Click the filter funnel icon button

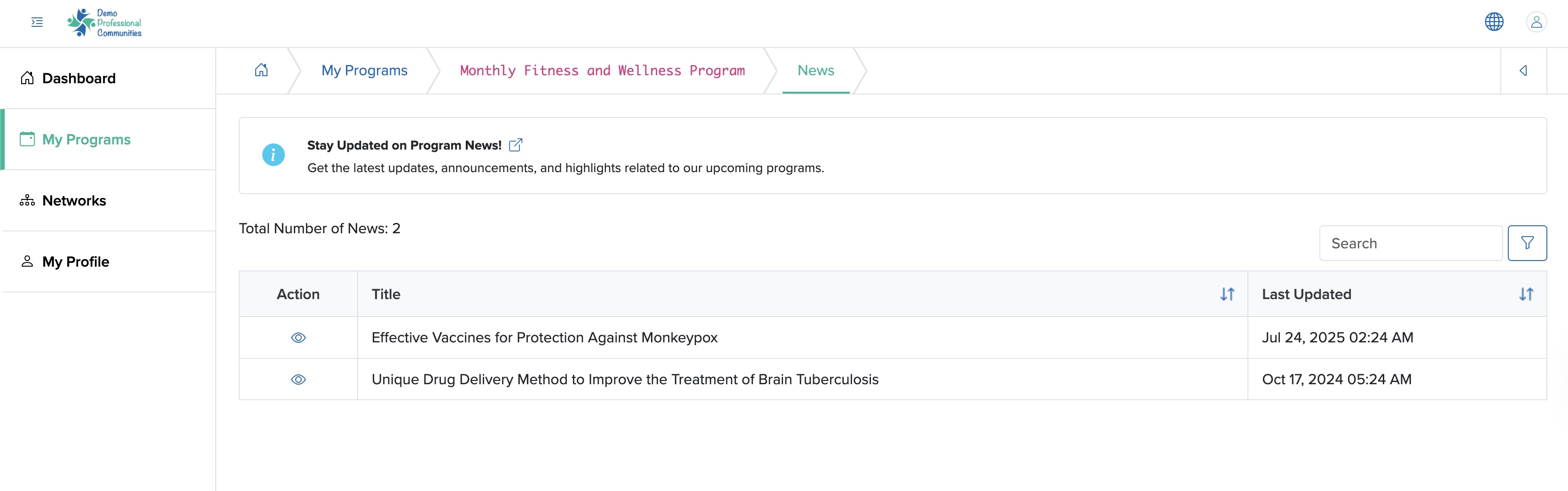1527,243
